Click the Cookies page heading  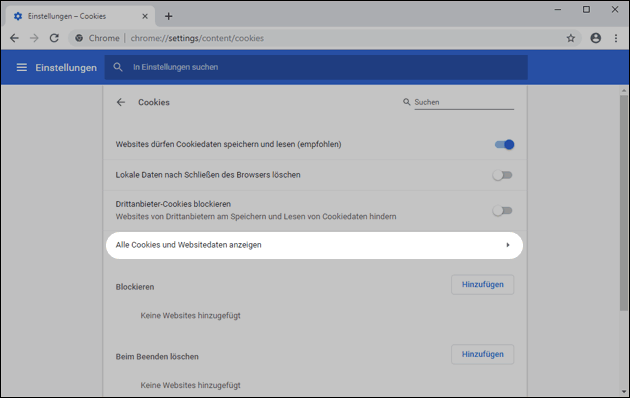pos(154,102)
